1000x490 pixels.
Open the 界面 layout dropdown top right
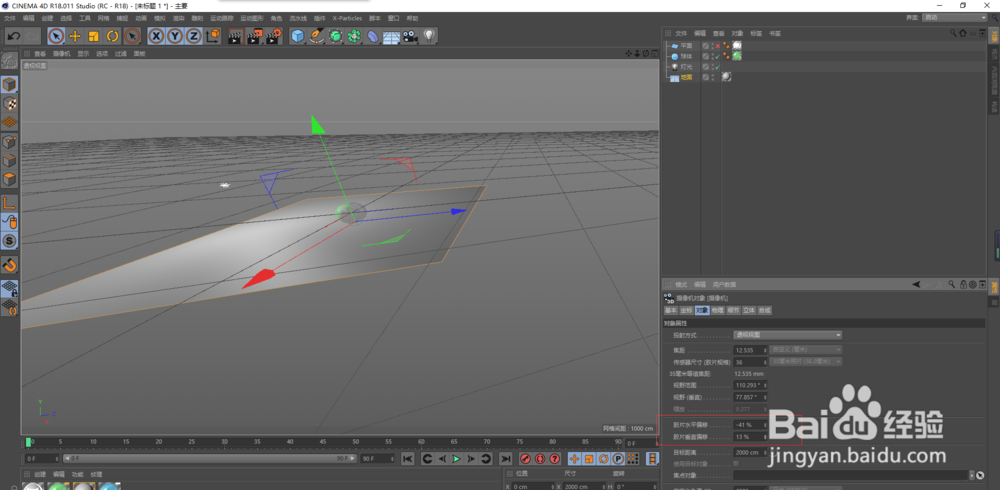coord(957,18)
